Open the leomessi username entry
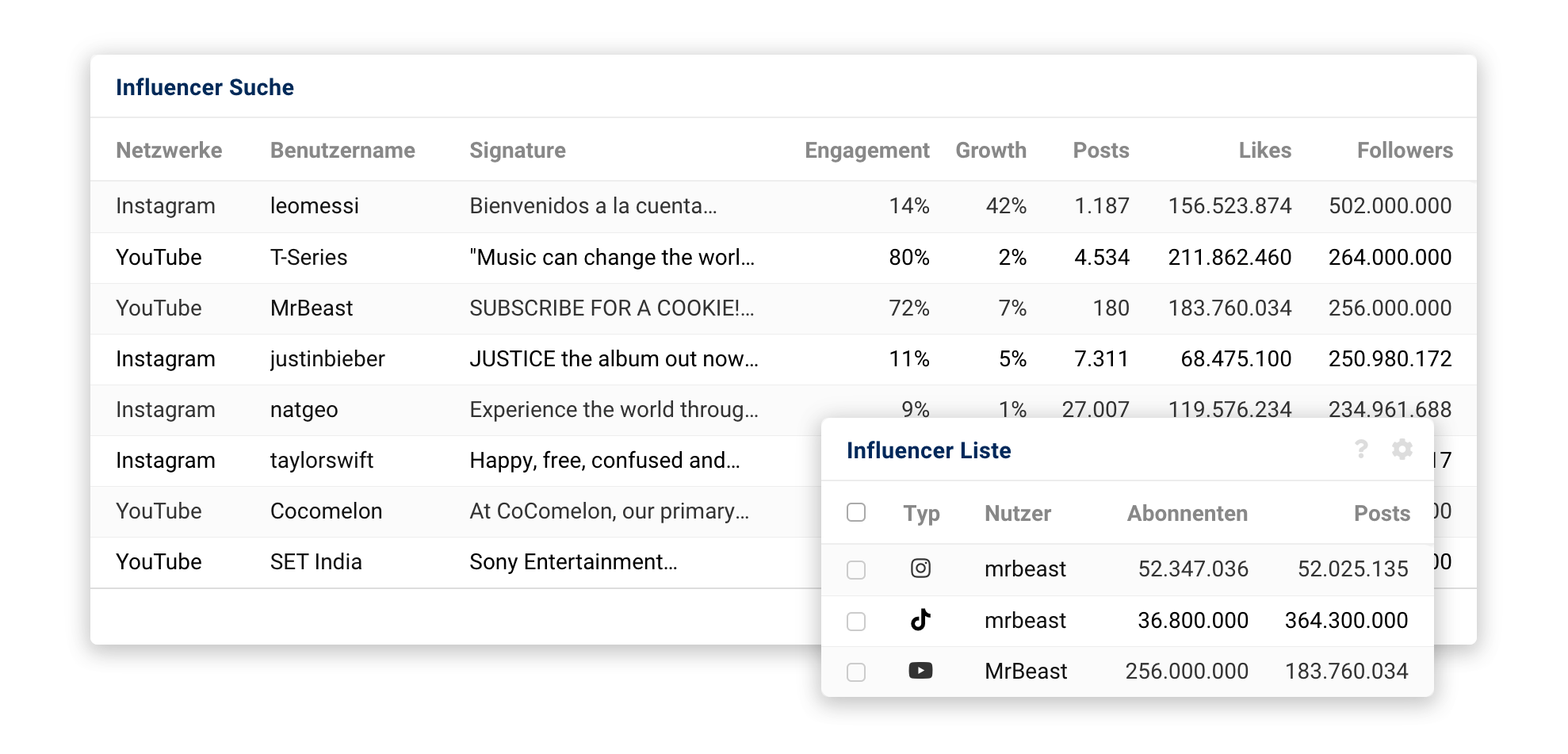Screen dimensions: 1568x754 tap(314, 206)
